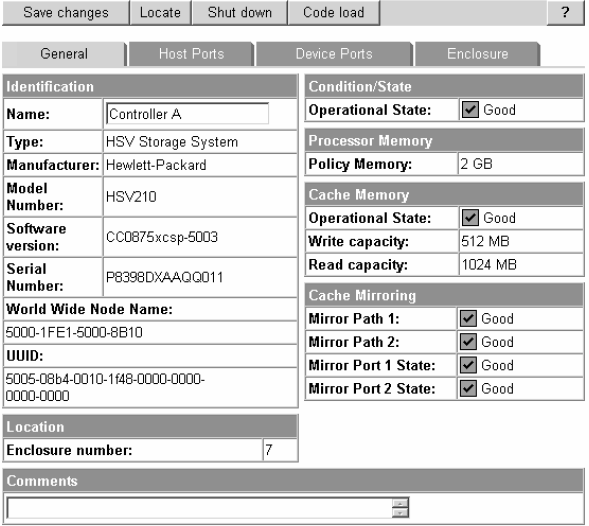The width and height of the screenshot is (589, 526).
Task: Click the Mirror Port 1 State check icon
Action: (468, 365)
